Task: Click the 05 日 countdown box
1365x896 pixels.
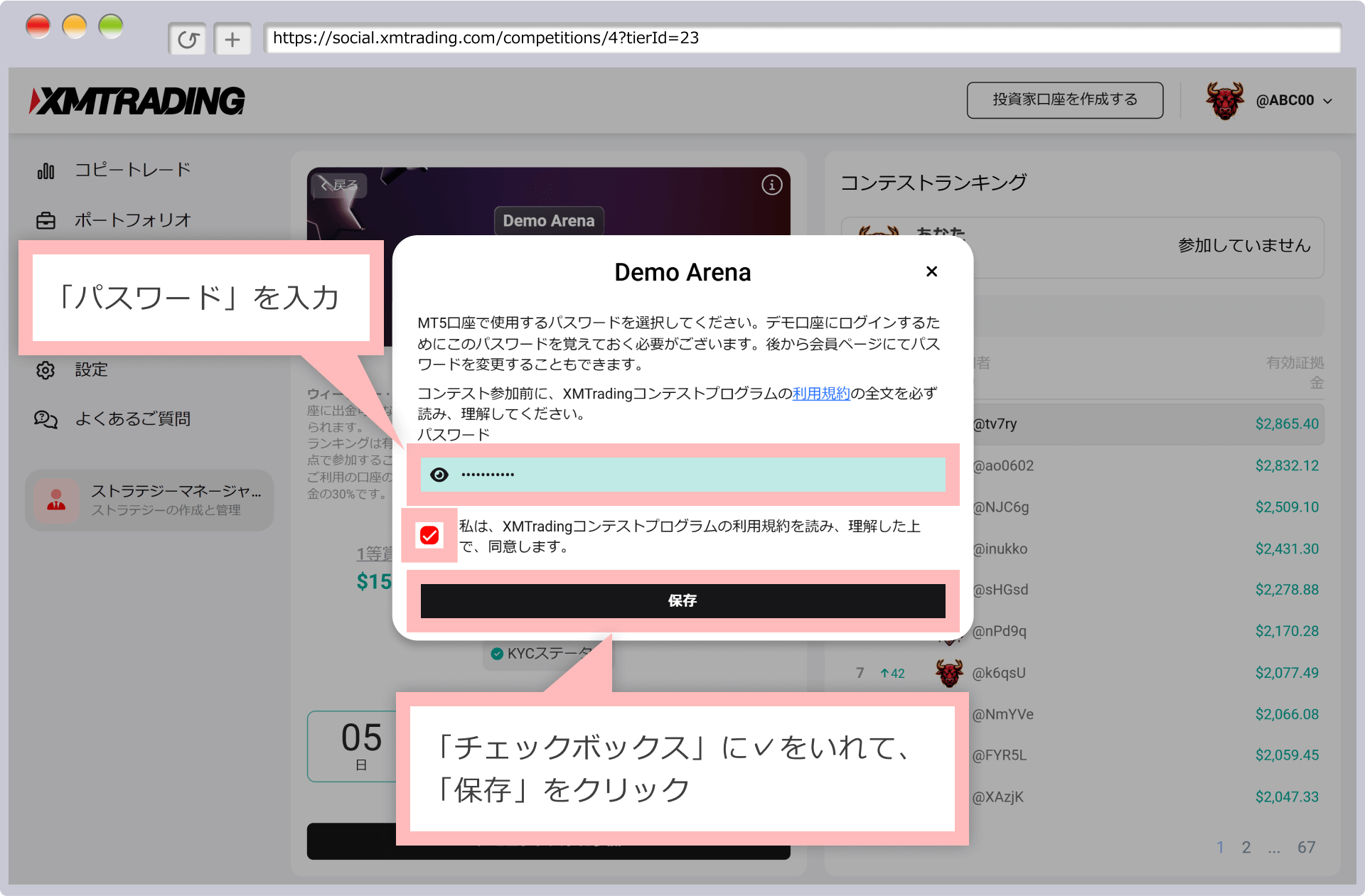Action: click(353, 746)
